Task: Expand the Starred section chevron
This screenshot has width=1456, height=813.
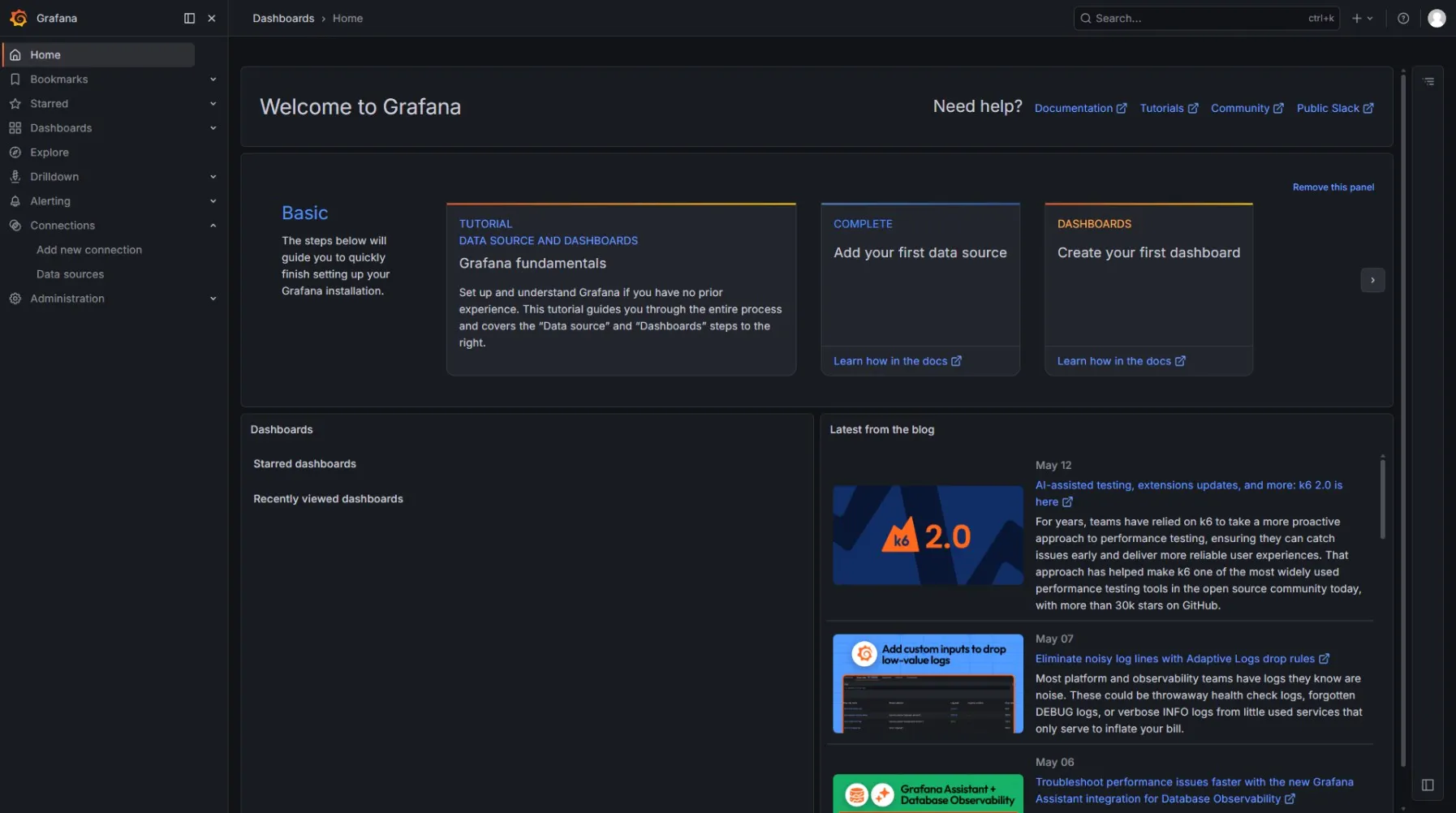Action: (213, 103)
